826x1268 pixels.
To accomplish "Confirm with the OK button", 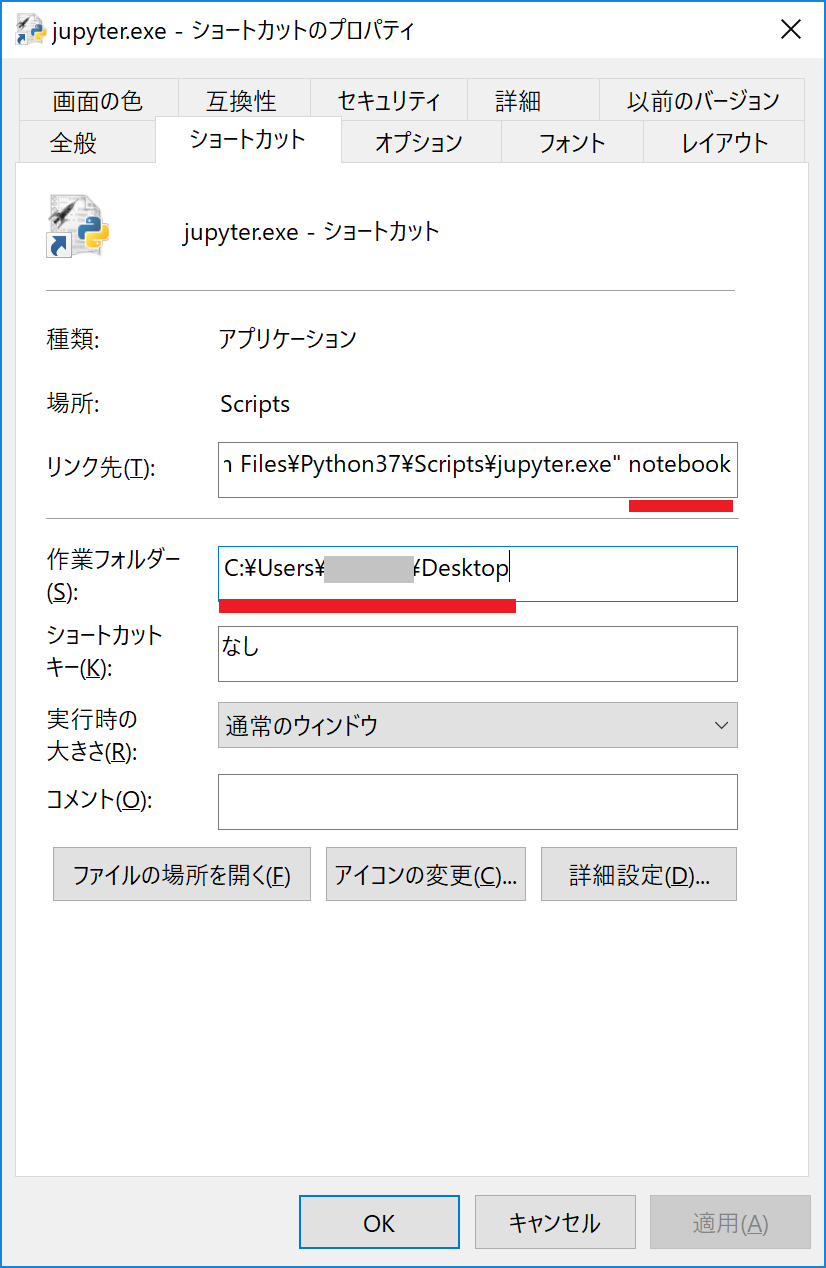I will 379,1222.
